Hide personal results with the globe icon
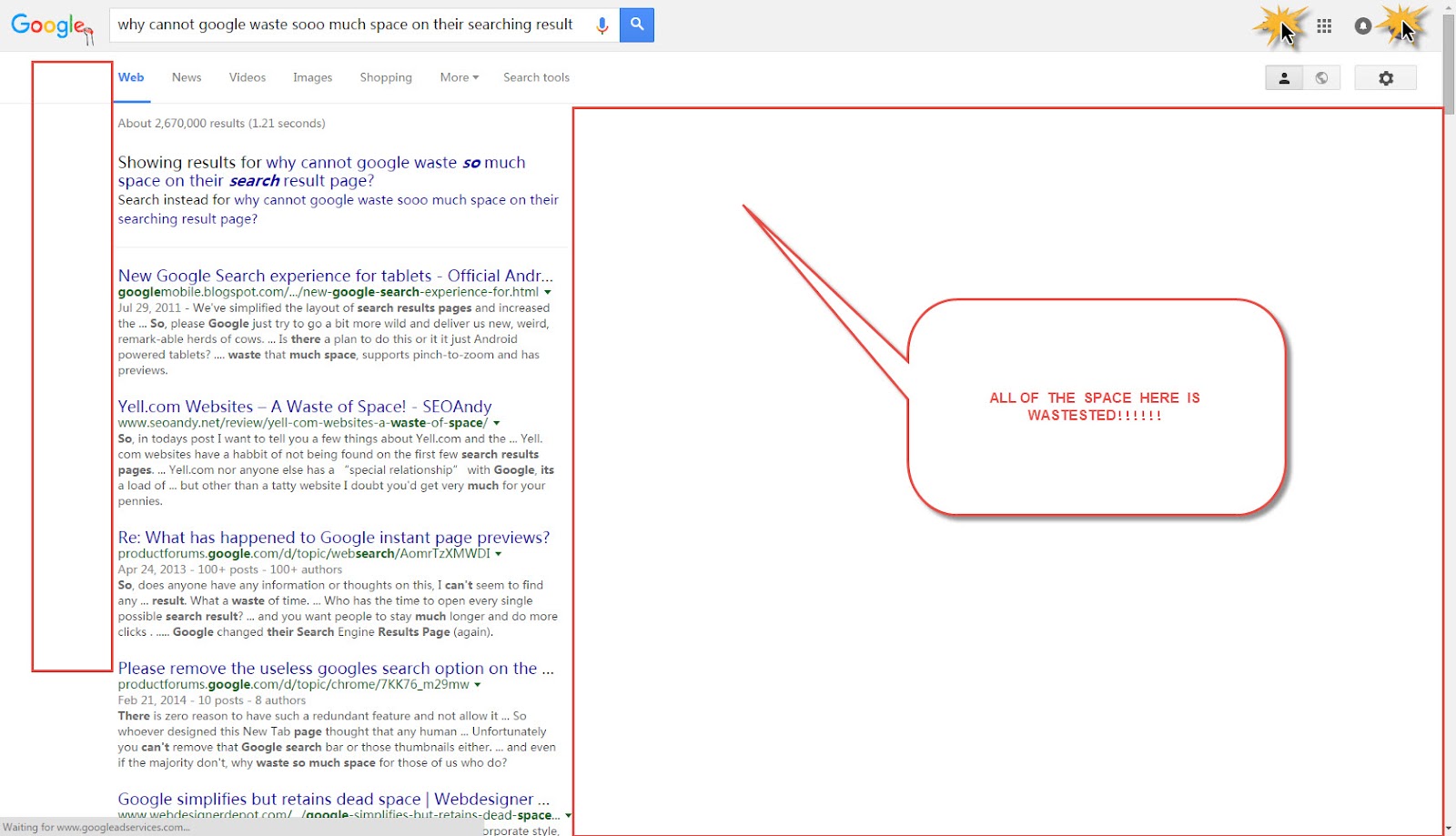Screen dimensions: 1456x836 coord(1321,78)
